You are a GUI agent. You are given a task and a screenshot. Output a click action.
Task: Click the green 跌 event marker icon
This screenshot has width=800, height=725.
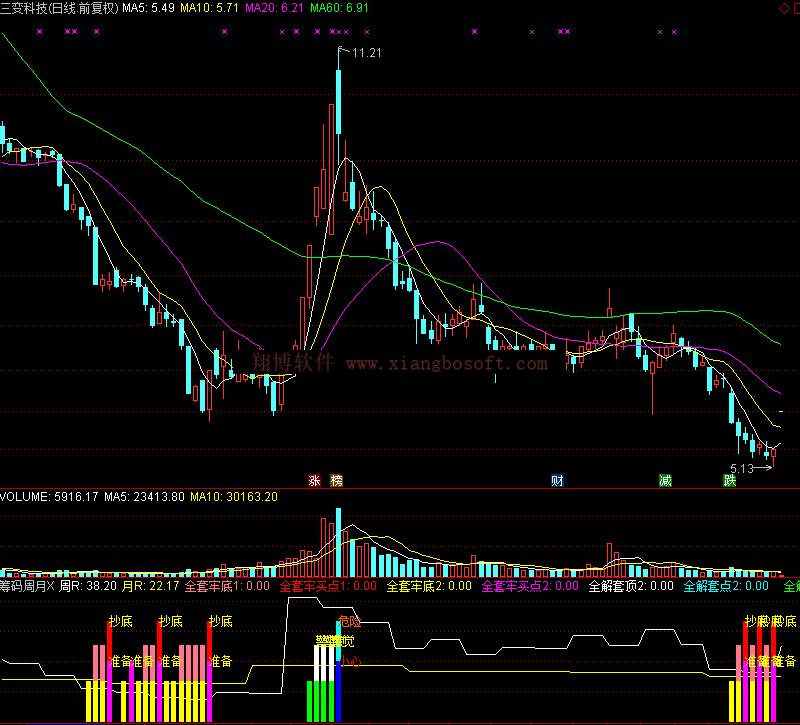[730, 481]
